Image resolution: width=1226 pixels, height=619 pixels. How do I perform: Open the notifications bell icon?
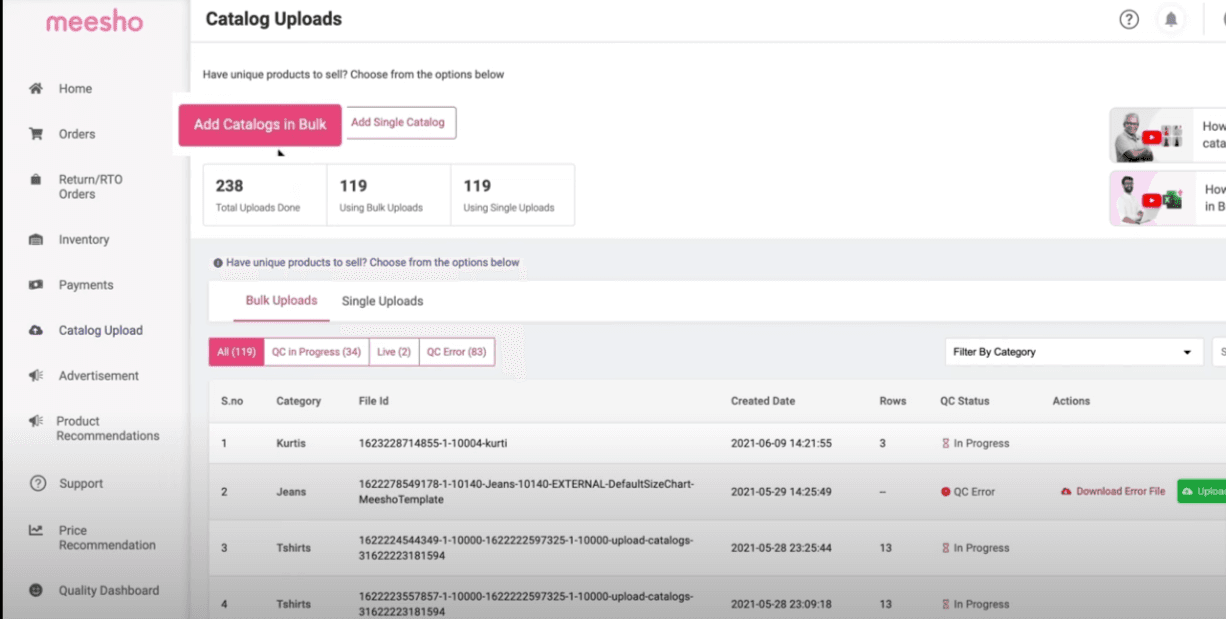tap(1171, 19)
